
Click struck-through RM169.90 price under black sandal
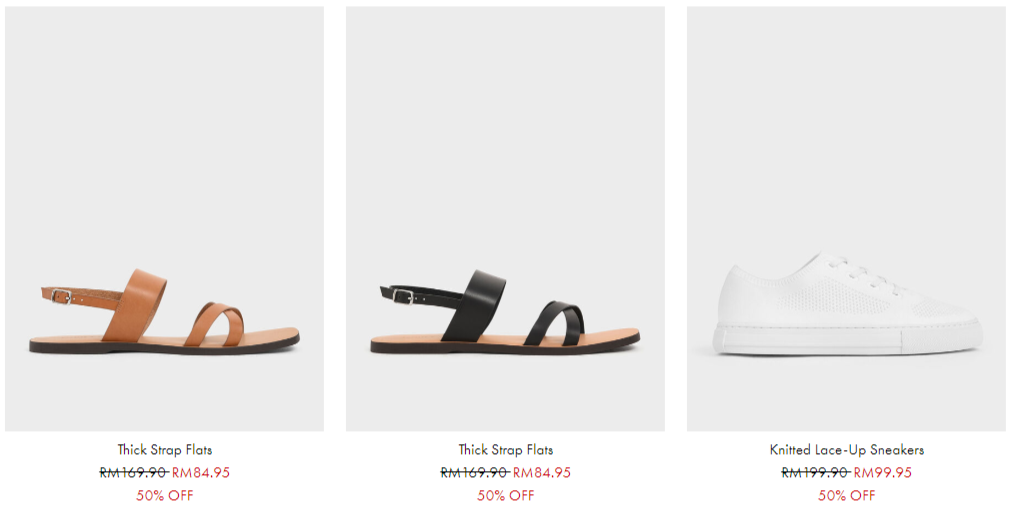pyautogui.click(x=474, y=472)
